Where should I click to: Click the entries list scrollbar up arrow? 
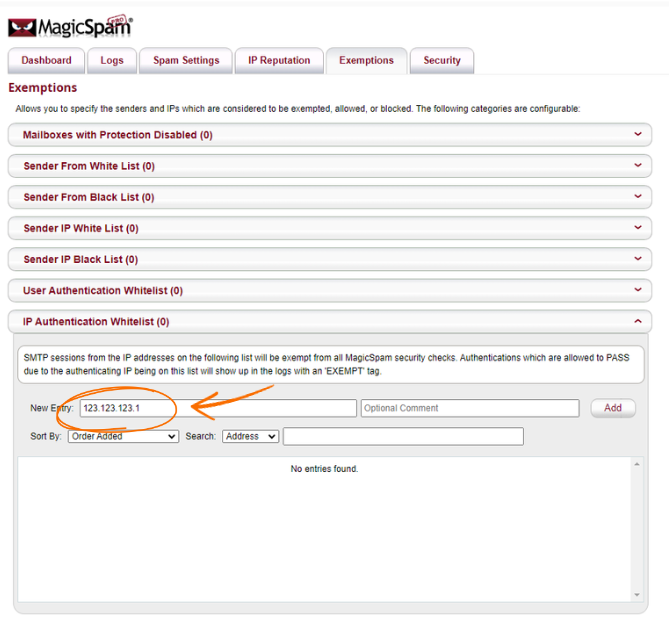coord(637,464)
